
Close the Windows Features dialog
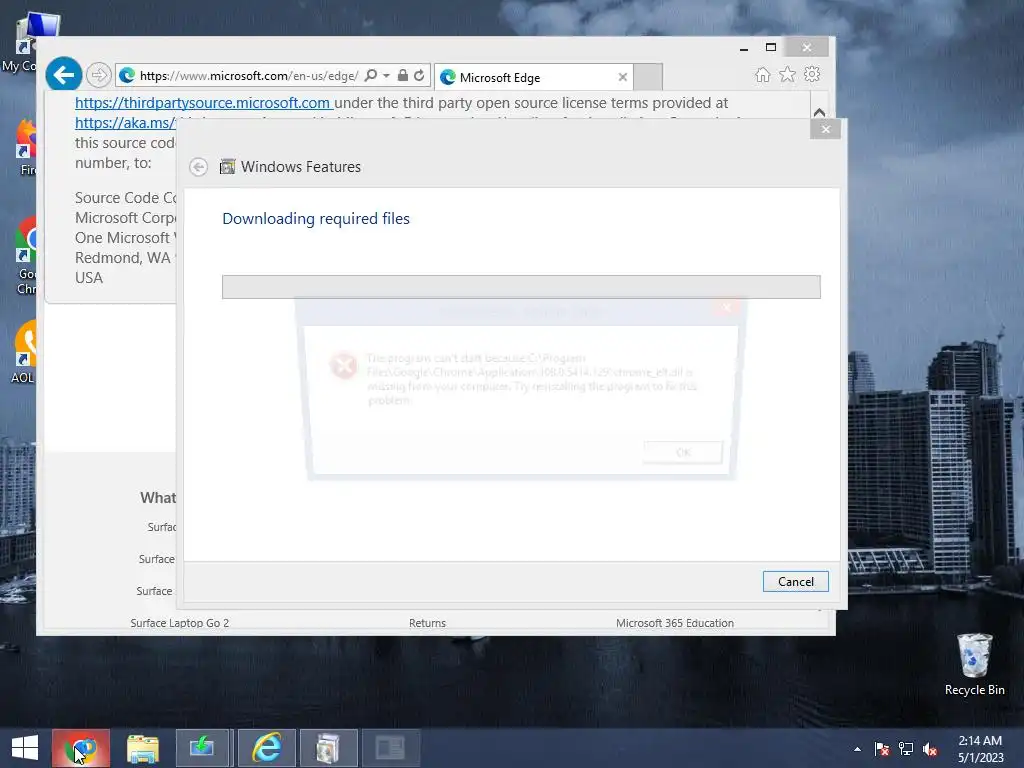click(x=825, y=129)
